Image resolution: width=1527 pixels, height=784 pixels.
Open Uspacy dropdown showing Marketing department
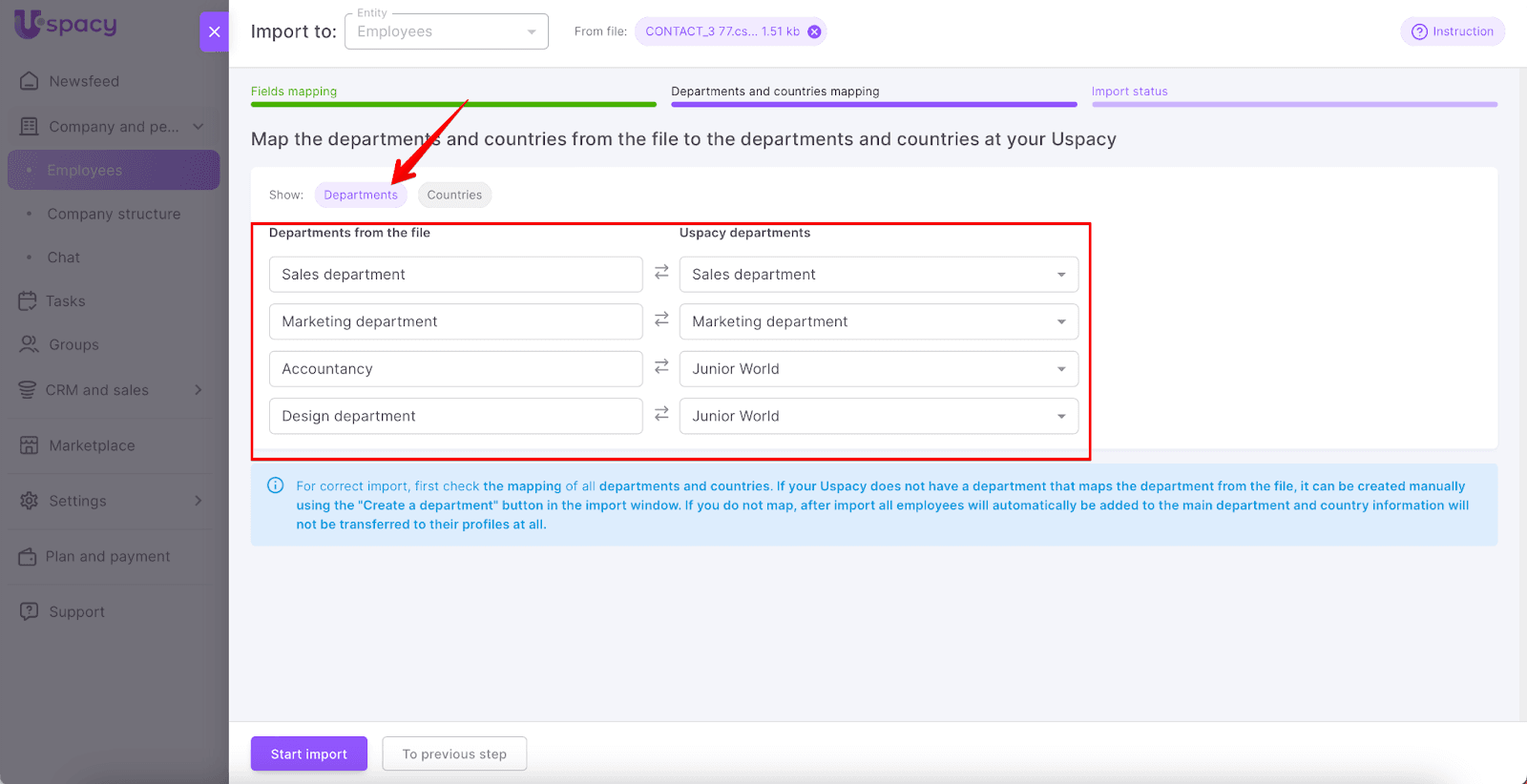879,321
